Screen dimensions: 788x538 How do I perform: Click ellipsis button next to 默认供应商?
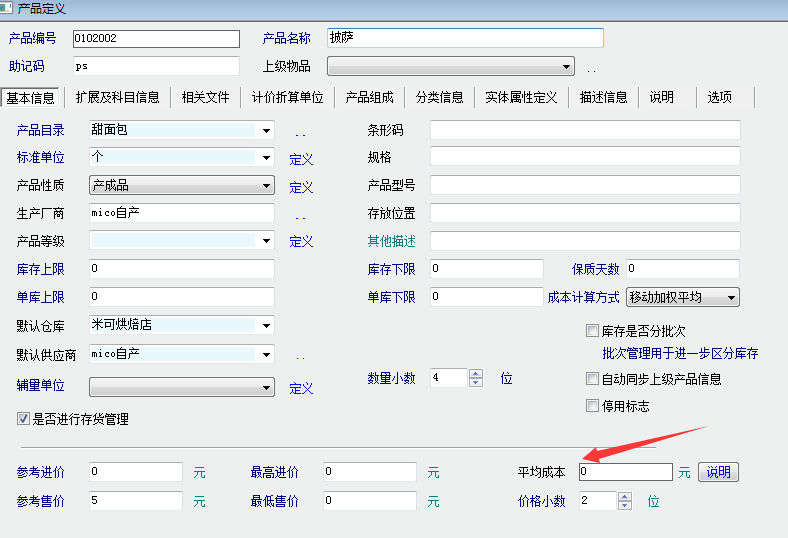300,355
